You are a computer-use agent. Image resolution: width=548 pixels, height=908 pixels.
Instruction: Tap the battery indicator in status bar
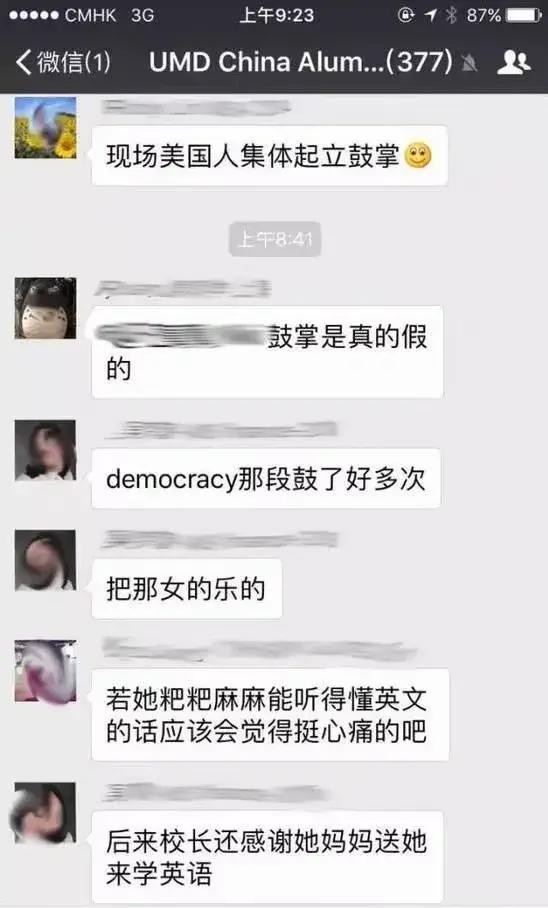tap(524, 15)
